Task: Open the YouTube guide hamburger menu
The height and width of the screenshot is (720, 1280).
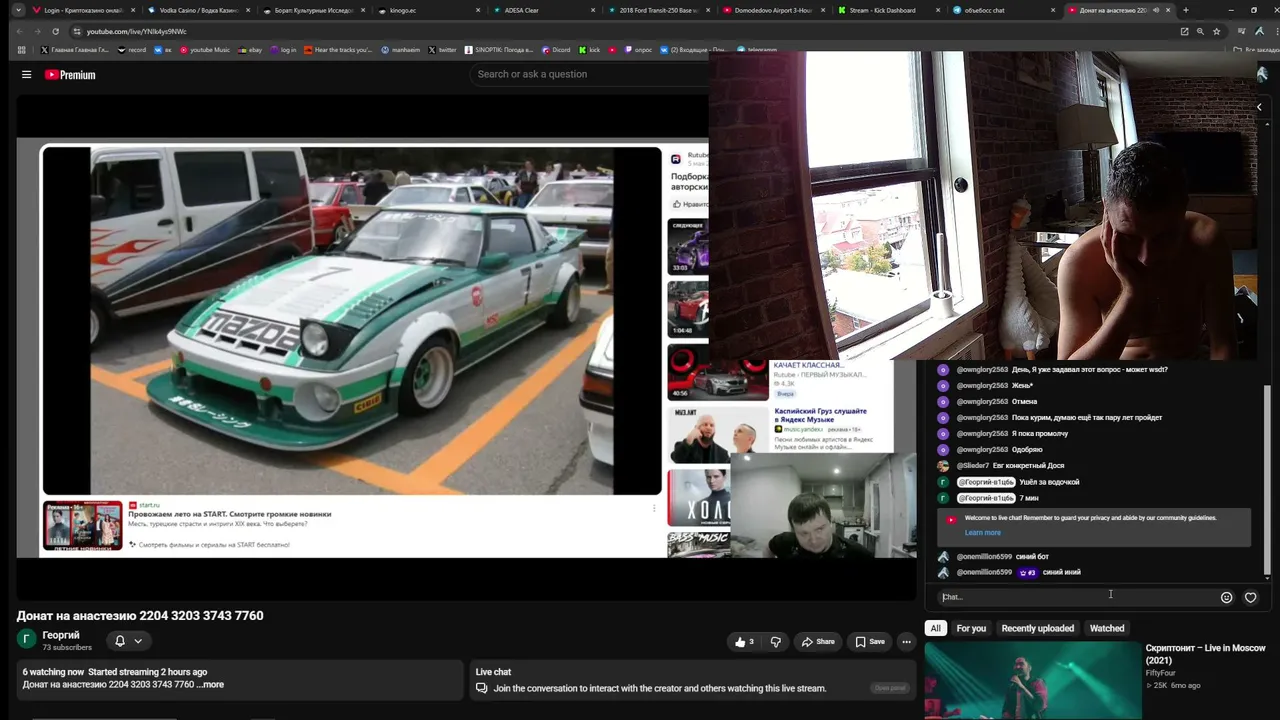Action: click(x=27, y=74)
